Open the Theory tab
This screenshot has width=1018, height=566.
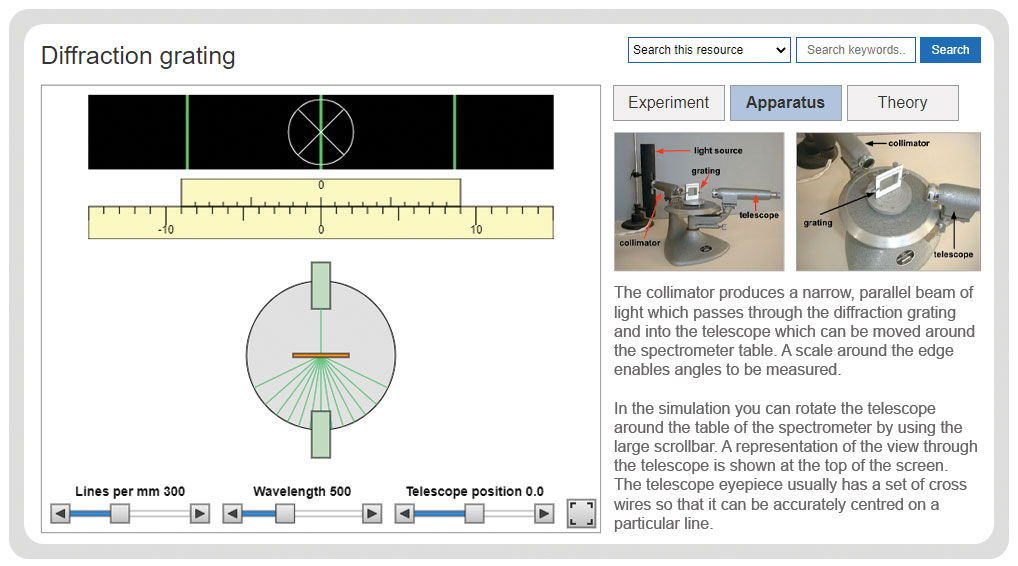(902, 103)
